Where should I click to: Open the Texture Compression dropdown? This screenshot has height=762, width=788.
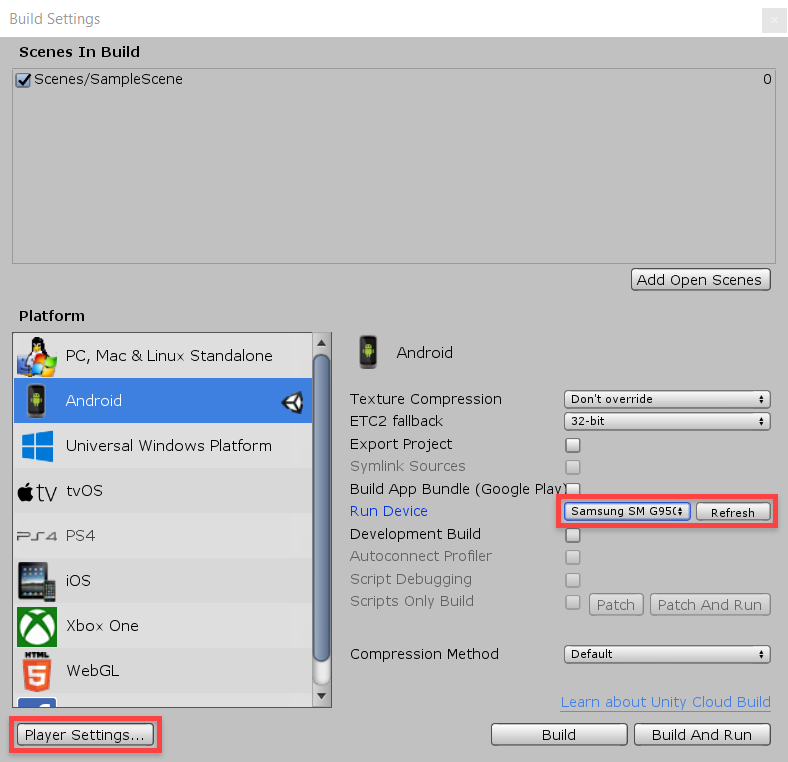[667, 399]
